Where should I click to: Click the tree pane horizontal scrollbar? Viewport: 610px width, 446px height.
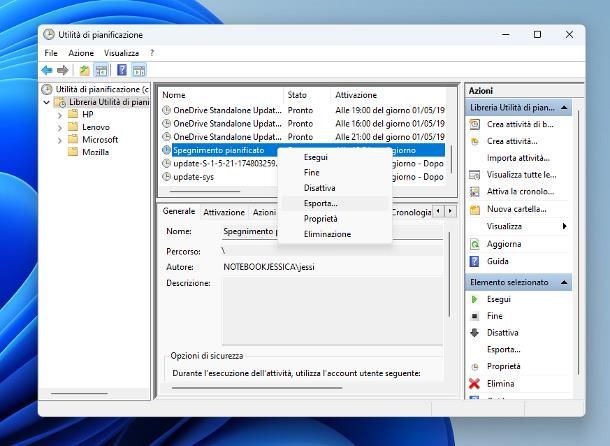[x=79, y=393]
